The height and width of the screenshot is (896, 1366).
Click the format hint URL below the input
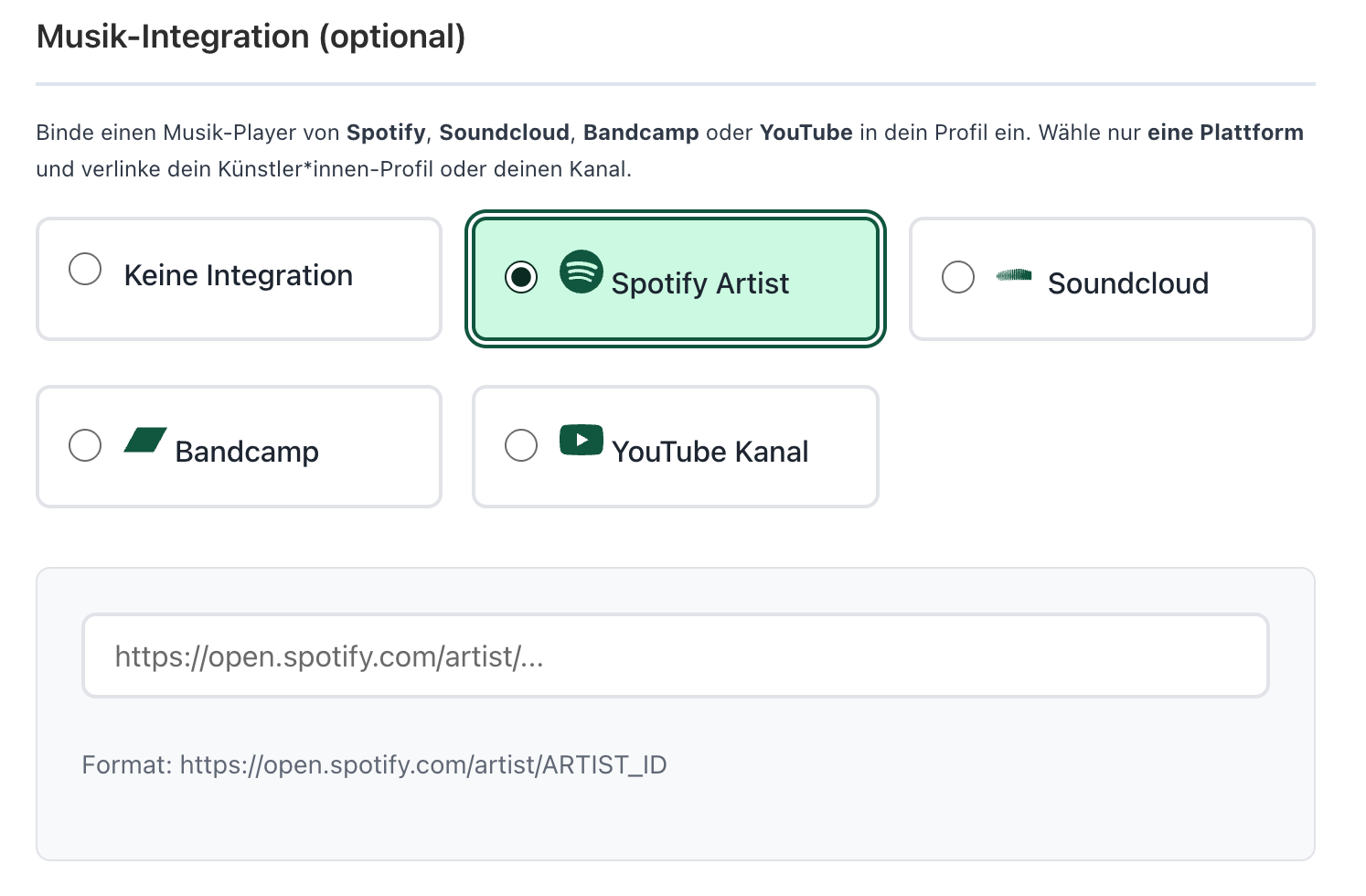pyautogui.click(x=375, y=764)
